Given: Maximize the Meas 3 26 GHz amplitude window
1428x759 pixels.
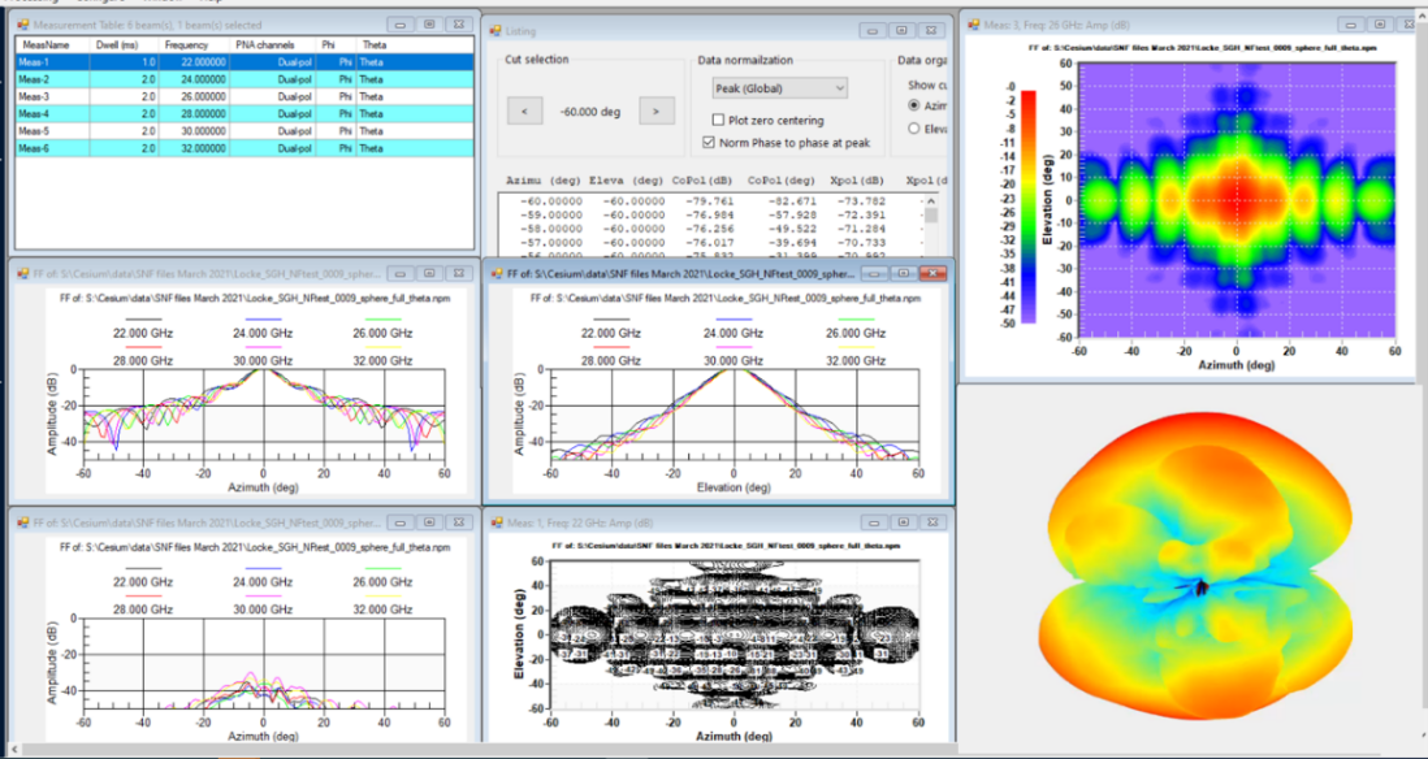Looking at the screenshot, I should (1379, 23).
